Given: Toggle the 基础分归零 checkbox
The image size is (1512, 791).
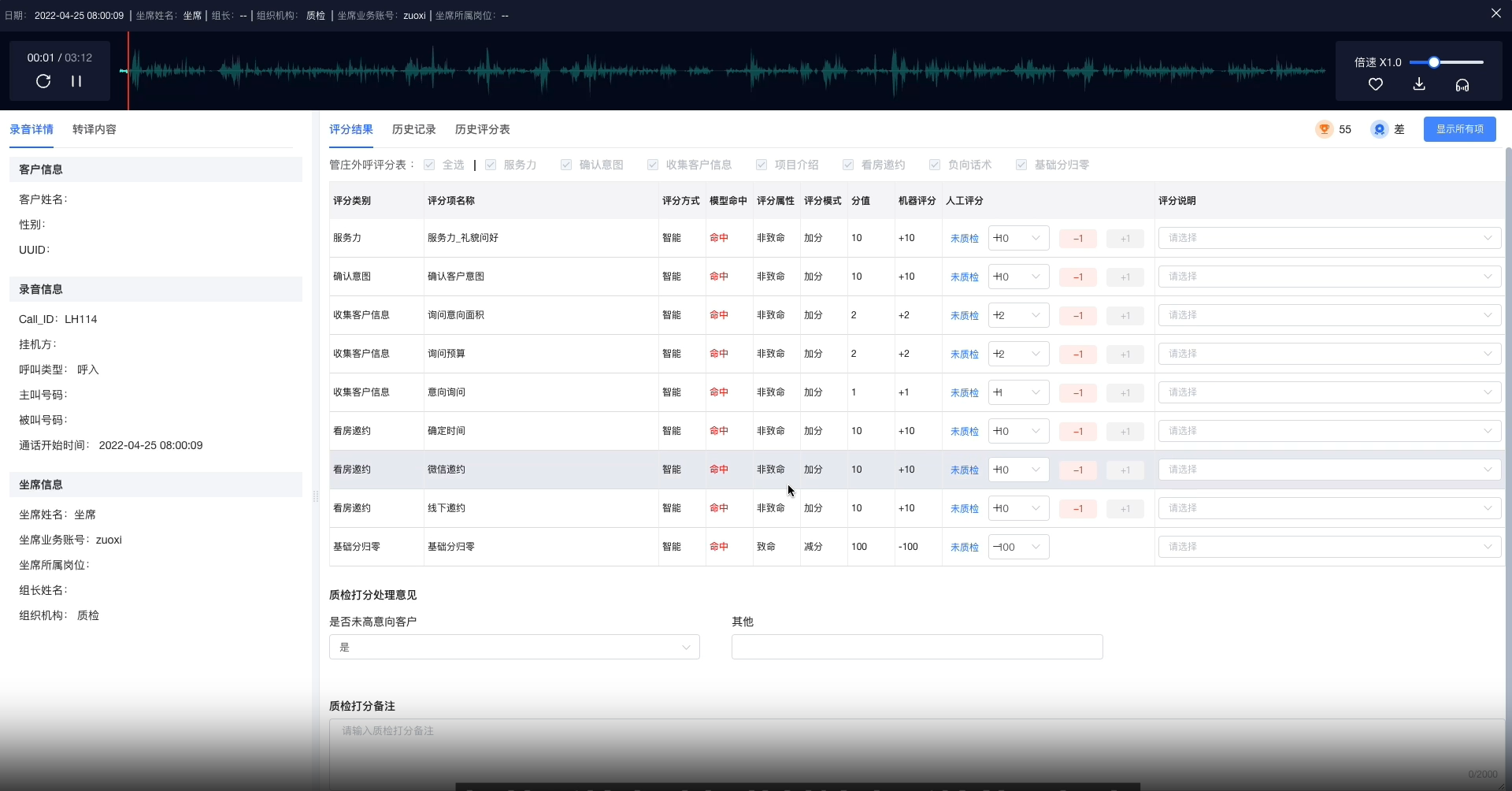Looking at the screenshot, I should point(1021,165).
